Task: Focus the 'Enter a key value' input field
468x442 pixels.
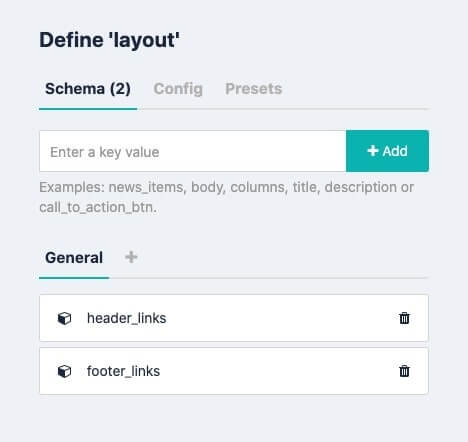Action: 193,151
